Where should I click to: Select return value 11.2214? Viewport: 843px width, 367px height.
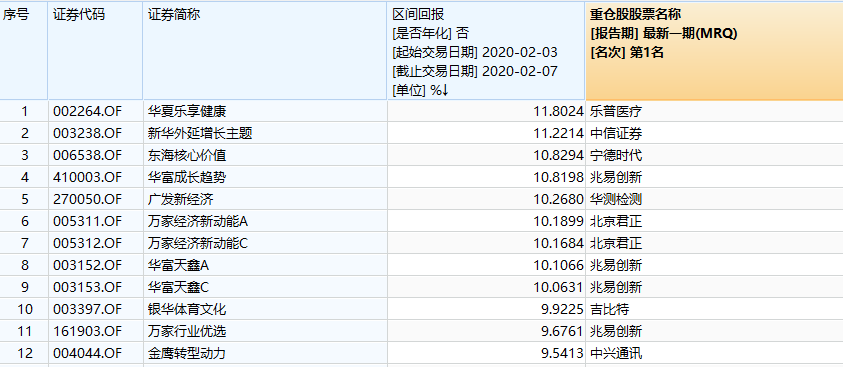pos(559,134)
